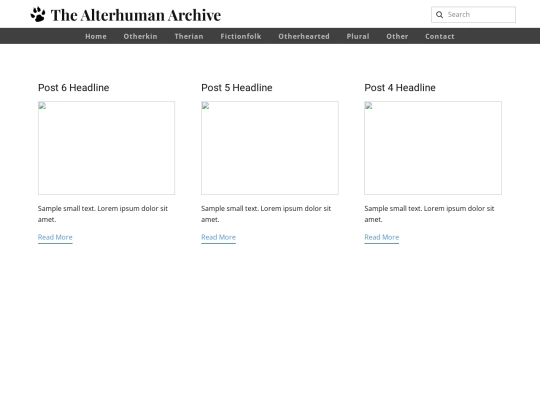
Task: Focus the Search input field
Action: tap(473, 14)
